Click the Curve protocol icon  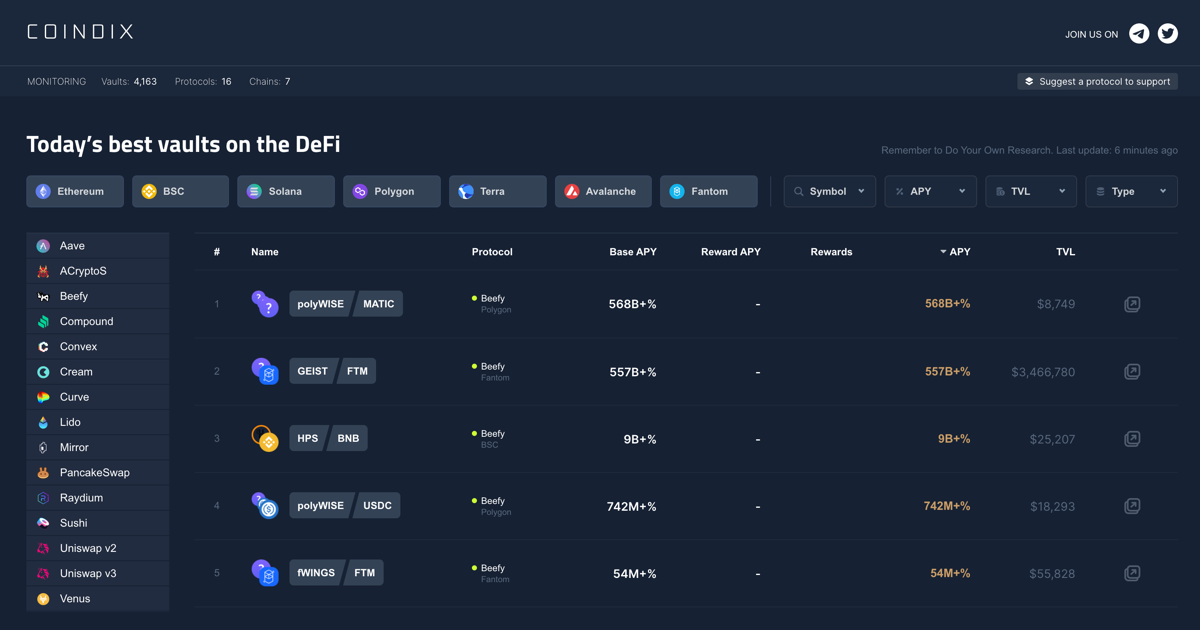[x=43, y=397]
